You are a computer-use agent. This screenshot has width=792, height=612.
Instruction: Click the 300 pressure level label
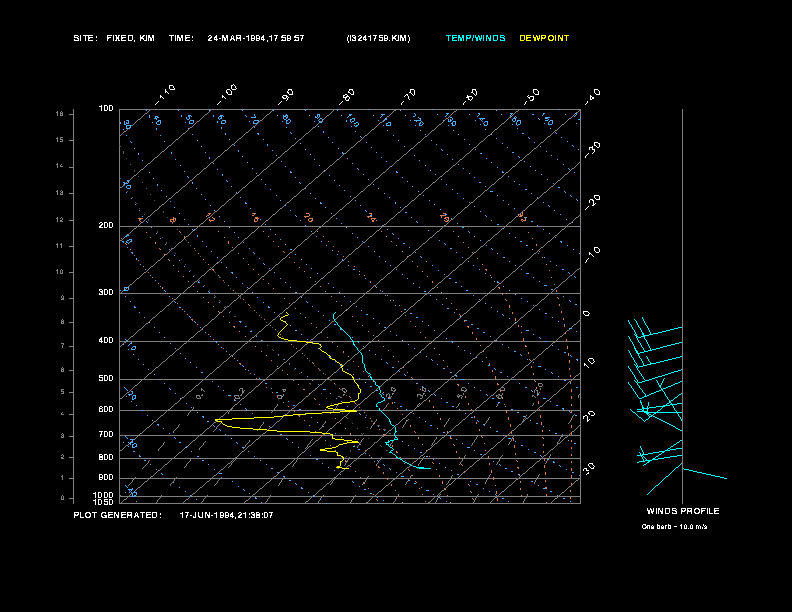coord(106,292)
